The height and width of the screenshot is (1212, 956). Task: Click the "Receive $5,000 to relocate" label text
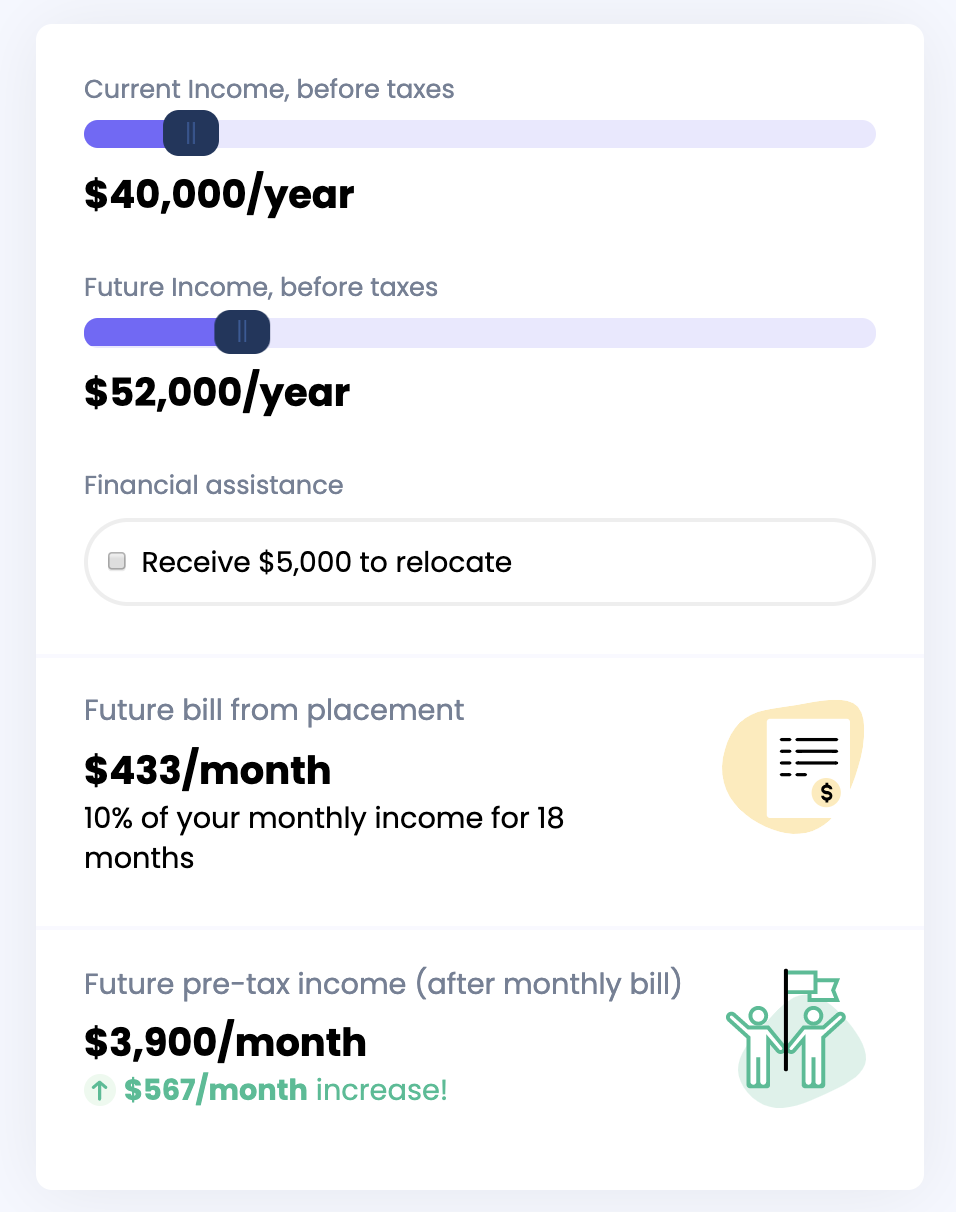[x=326, y=562]
